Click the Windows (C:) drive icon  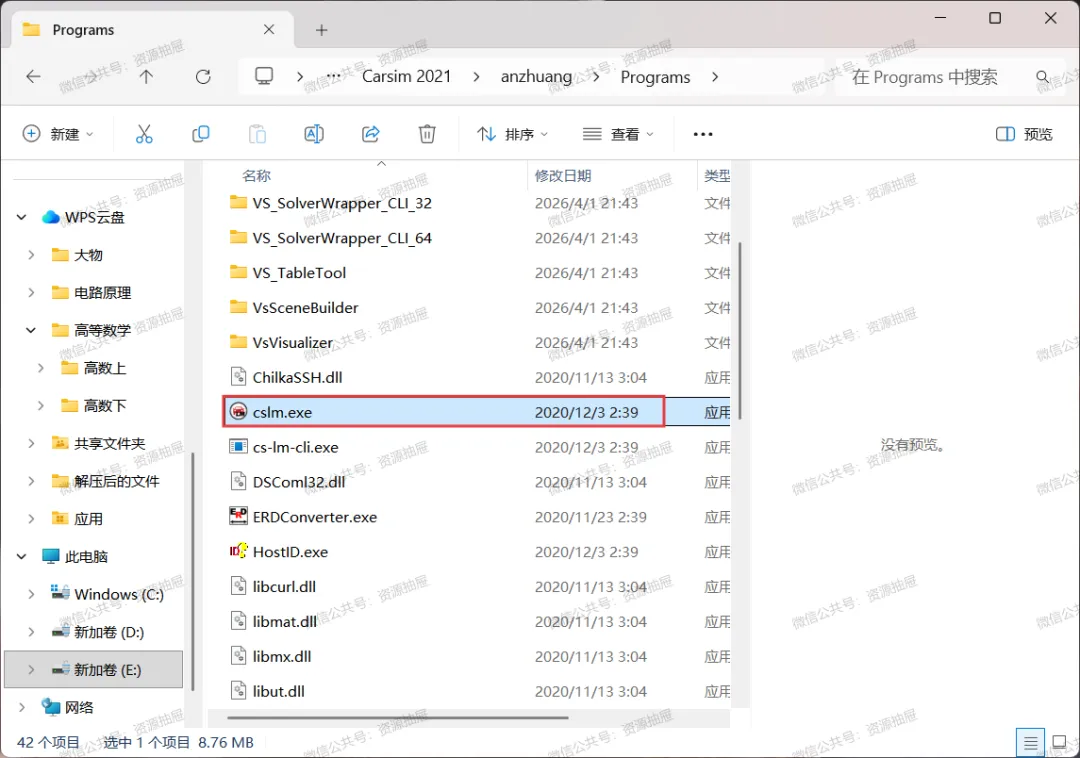click(61, 593)
